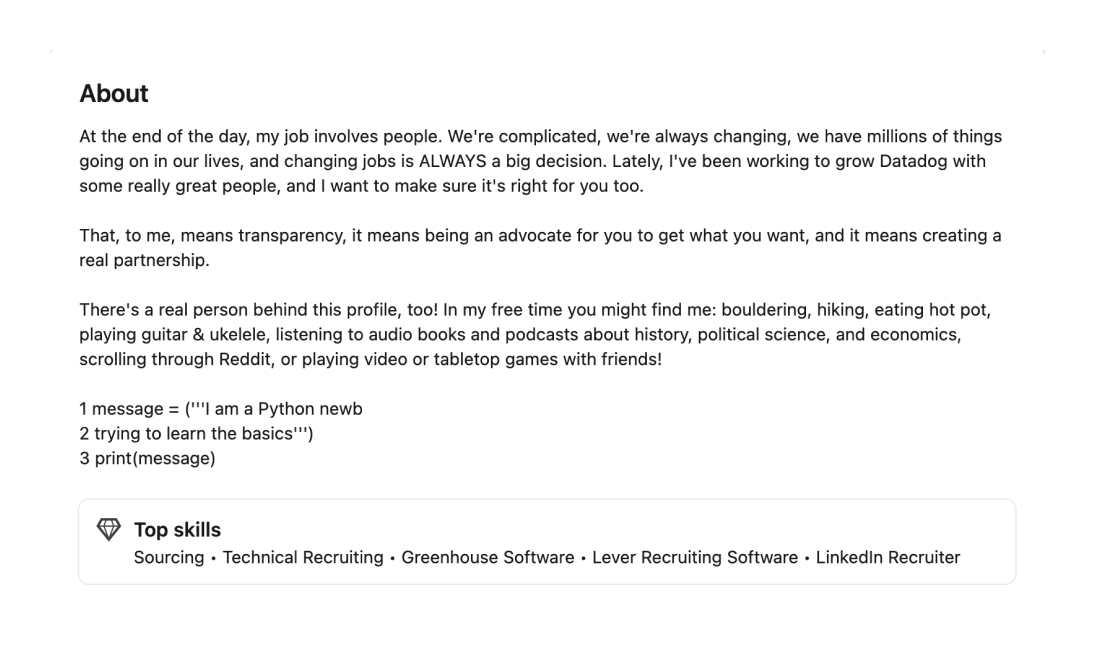Click the Technical Recruiting skill
The image size is (1095, 655).
point(302,557)
